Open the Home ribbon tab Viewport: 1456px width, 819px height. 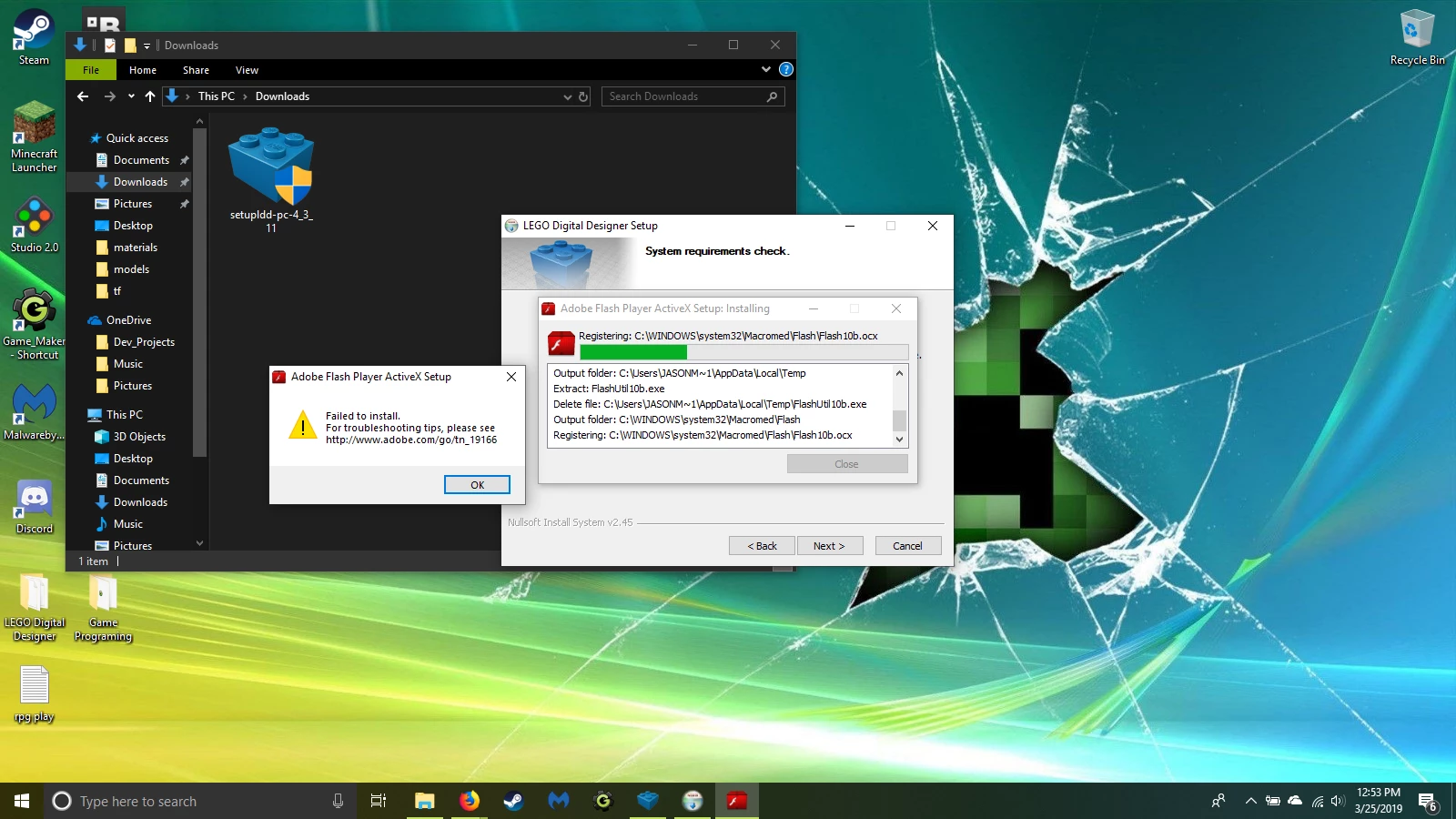(x=143, y=70)
